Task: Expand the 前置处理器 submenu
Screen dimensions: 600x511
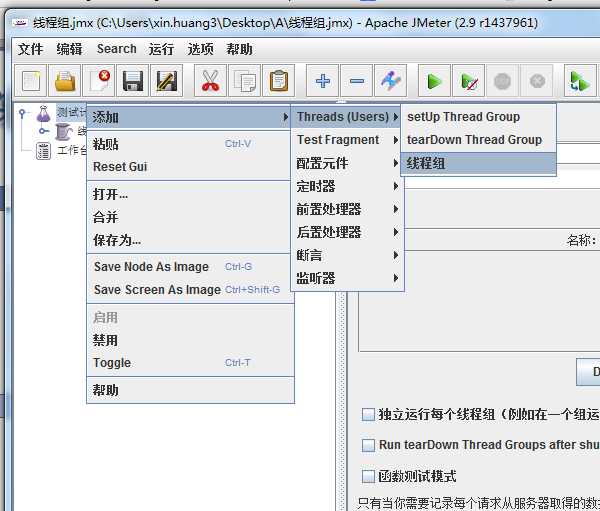Action: (347, 209)
